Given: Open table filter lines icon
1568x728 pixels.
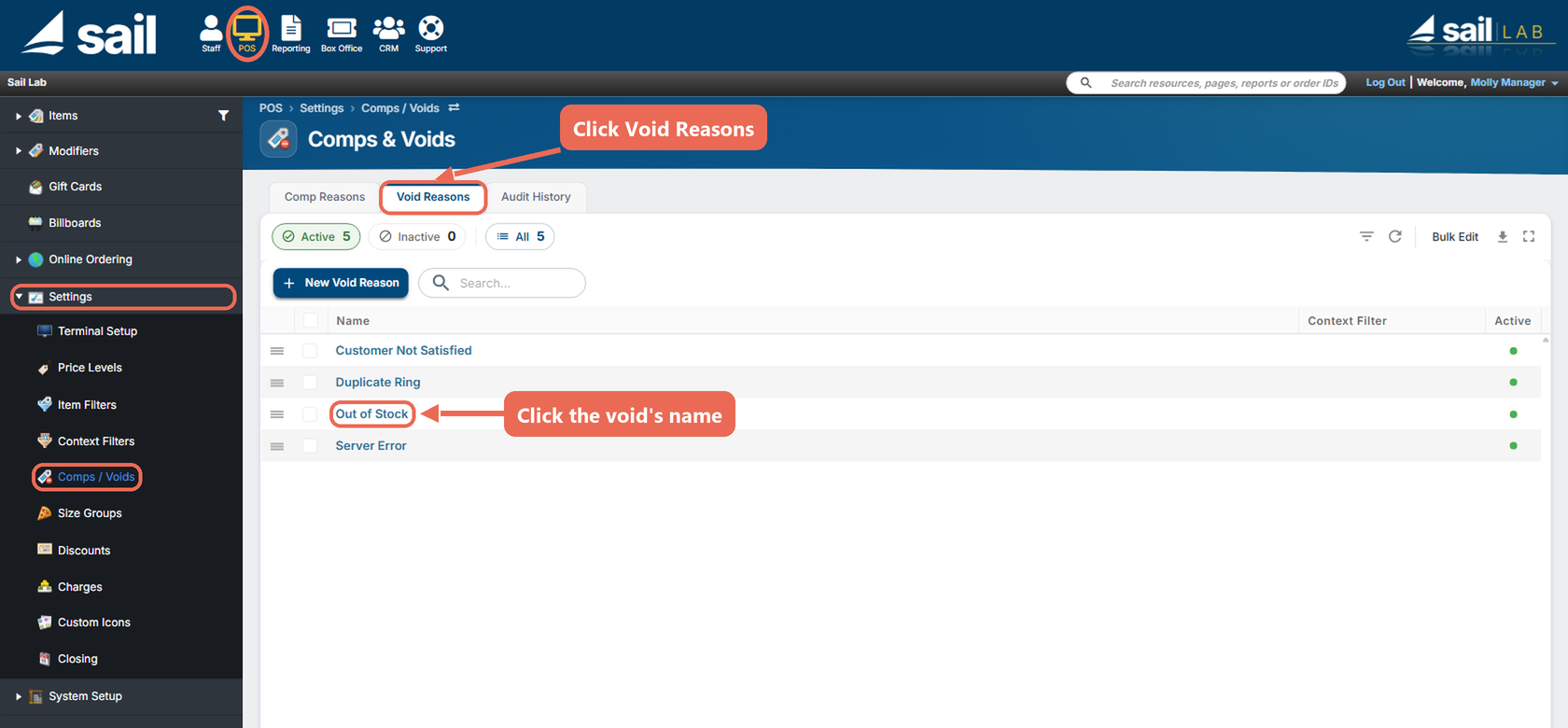Looking at the screenshot, I should click(1366, 237).
